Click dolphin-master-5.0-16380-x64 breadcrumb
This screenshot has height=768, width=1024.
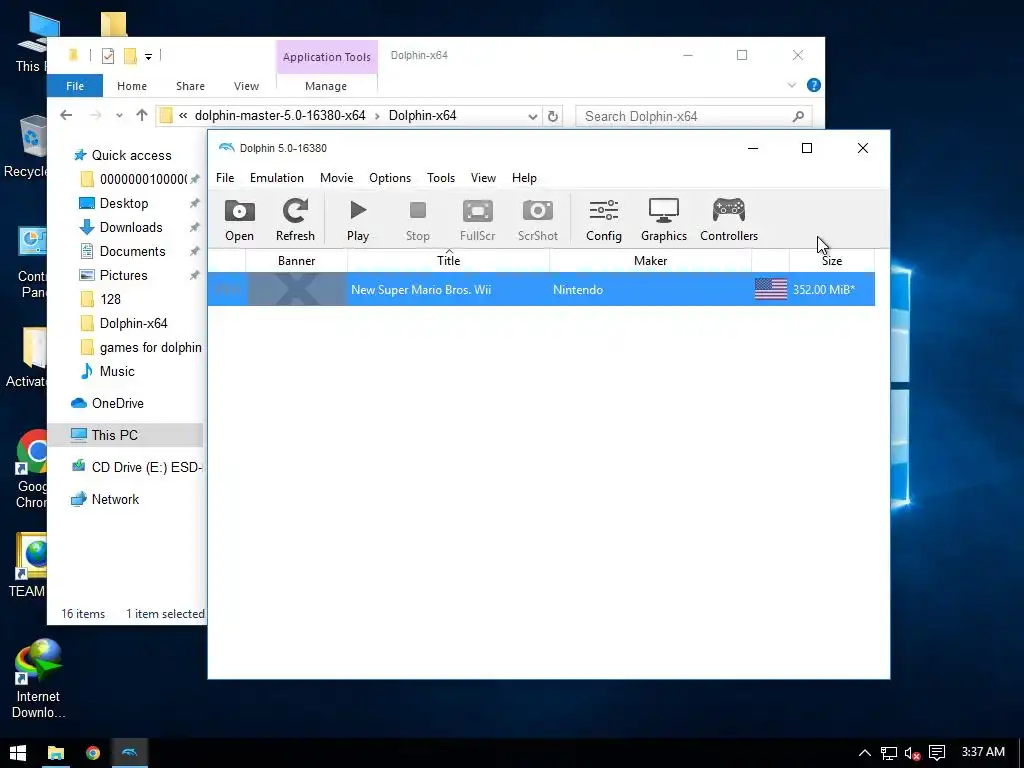(x=280, y=116)
